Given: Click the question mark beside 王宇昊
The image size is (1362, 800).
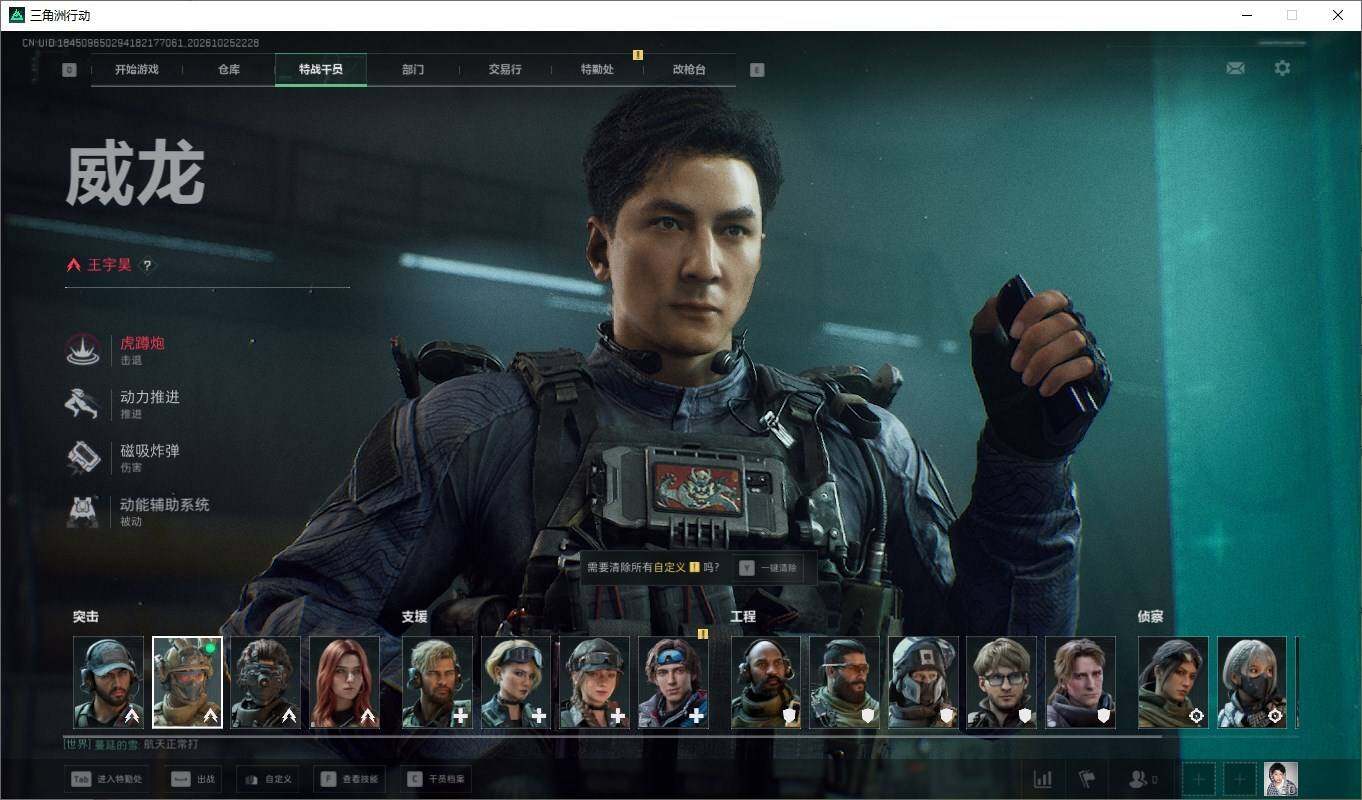Looking at the screenshot, I should pos(147,265).
